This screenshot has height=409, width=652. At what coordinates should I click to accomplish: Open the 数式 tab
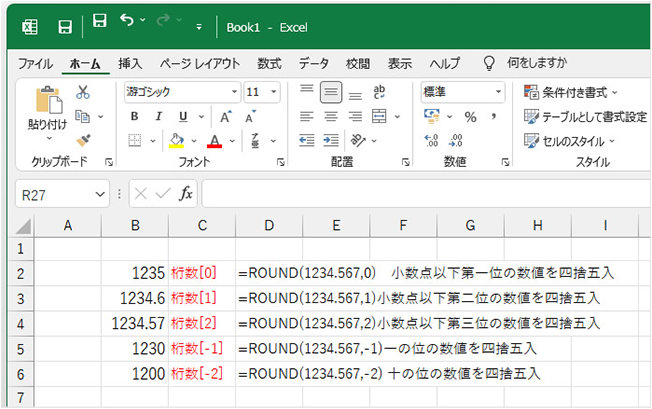point(269,64)
